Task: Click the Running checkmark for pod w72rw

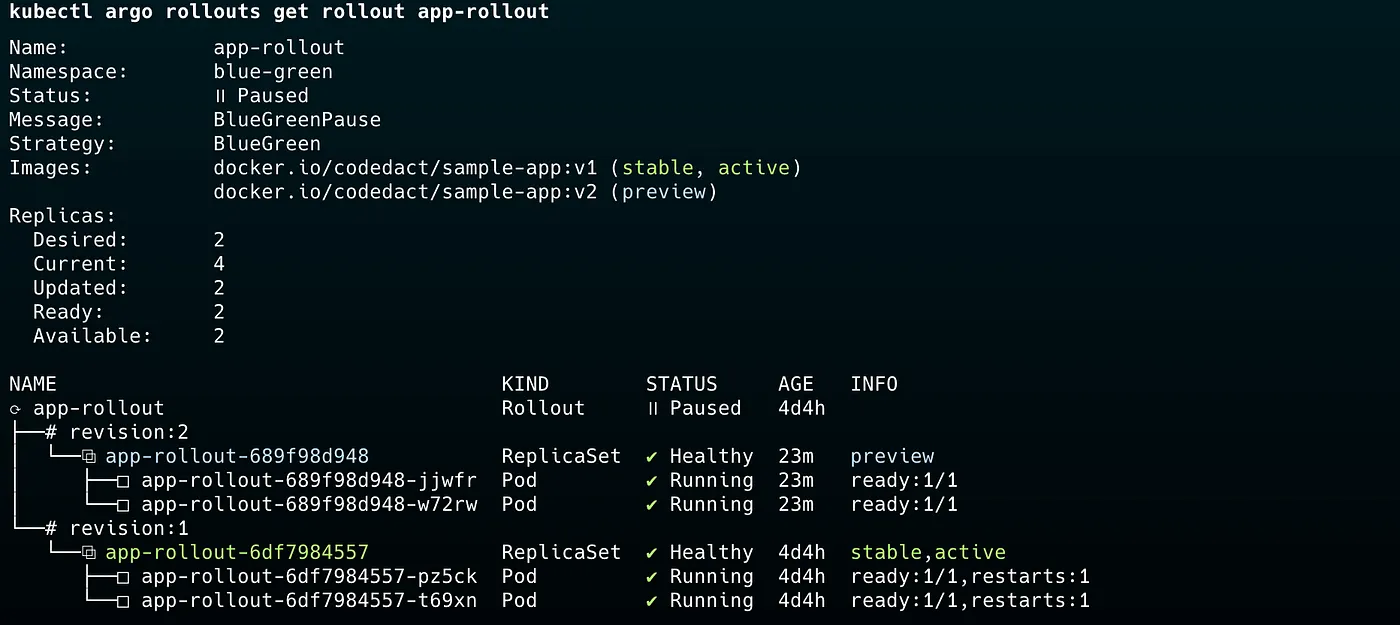Action: [x=652, y=505]
